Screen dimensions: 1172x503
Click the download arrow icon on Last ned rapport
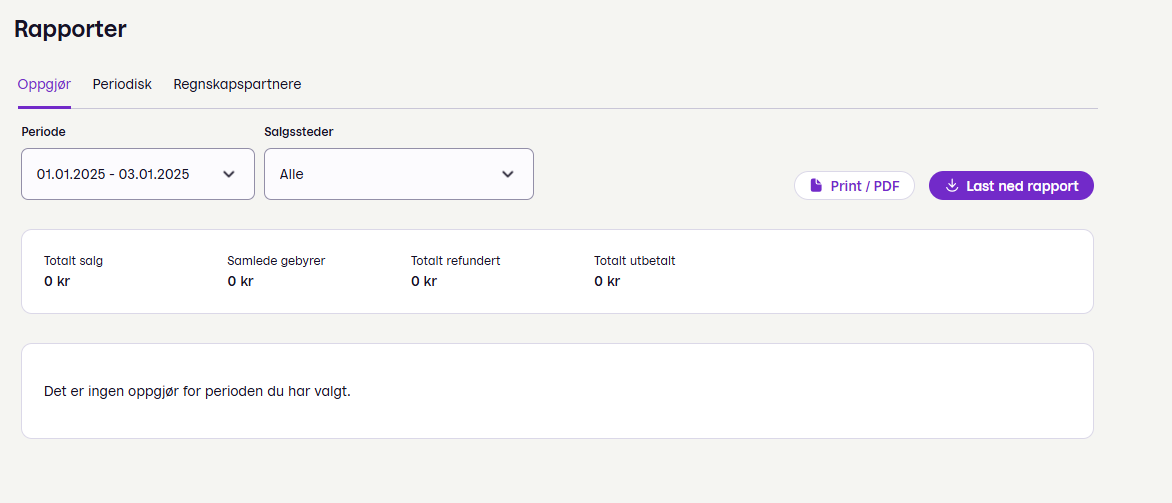[952, 185]
